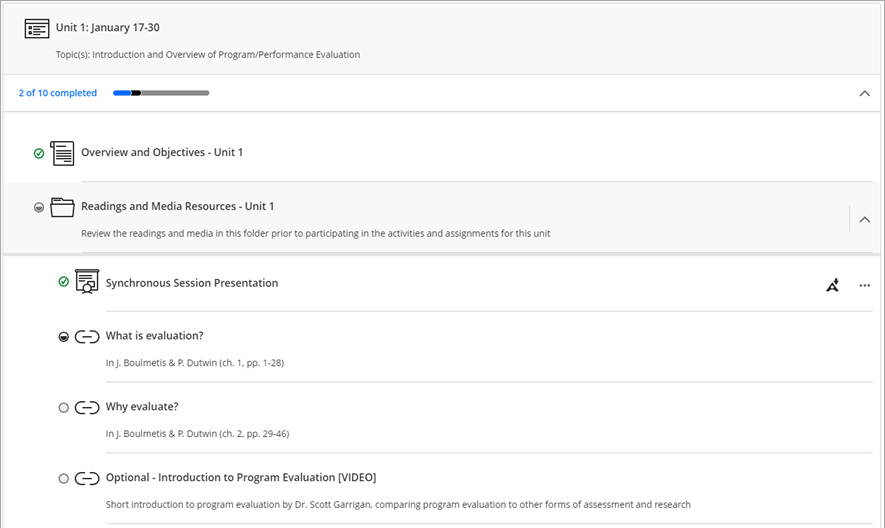885x528 pixels.
Task: Collapse the Readings and Media Resources folder
Action: (865, 219)
